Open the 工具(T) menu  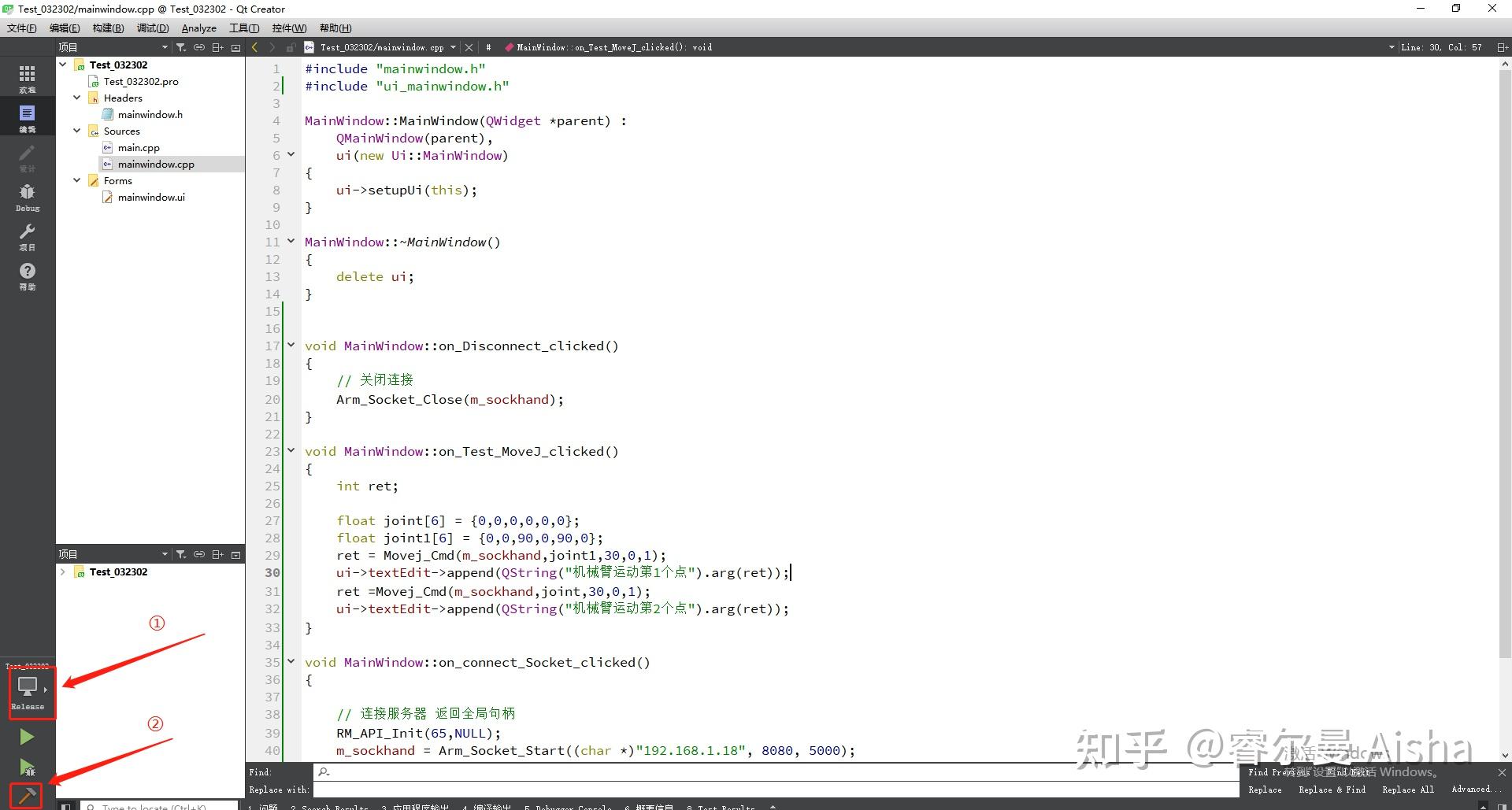(244, 28)
